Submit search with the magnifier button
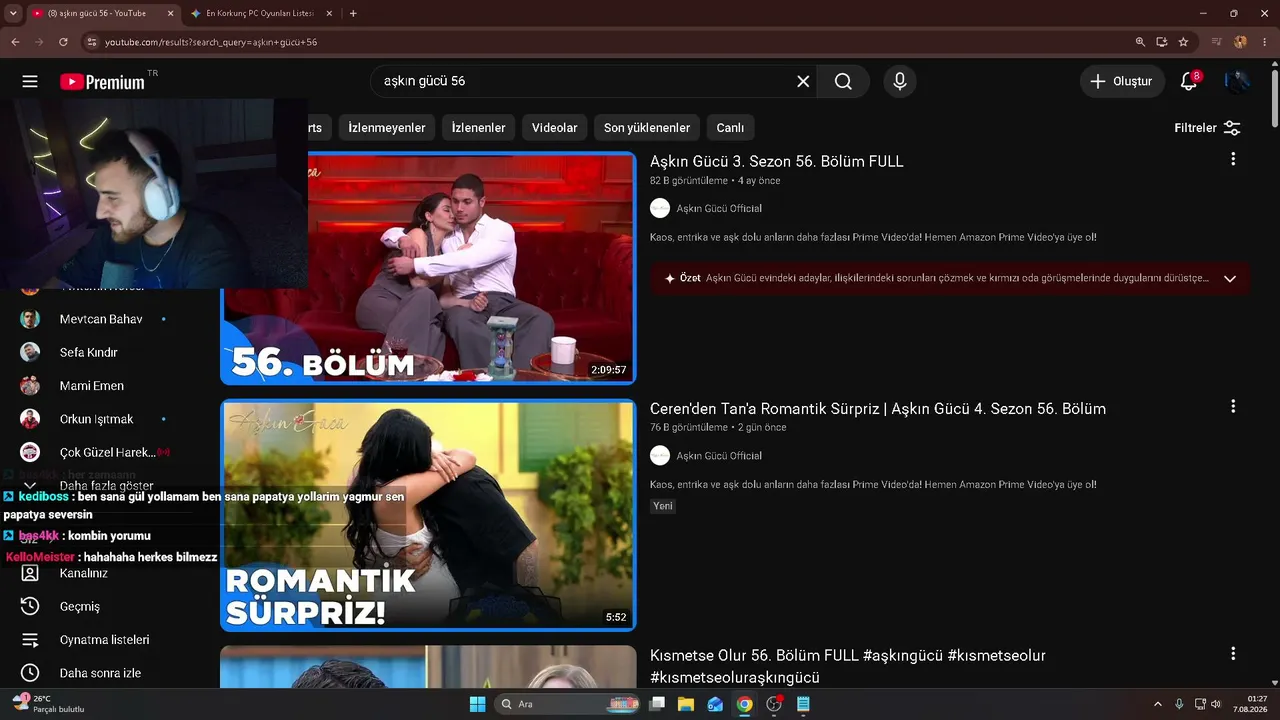 click(843, 81)
